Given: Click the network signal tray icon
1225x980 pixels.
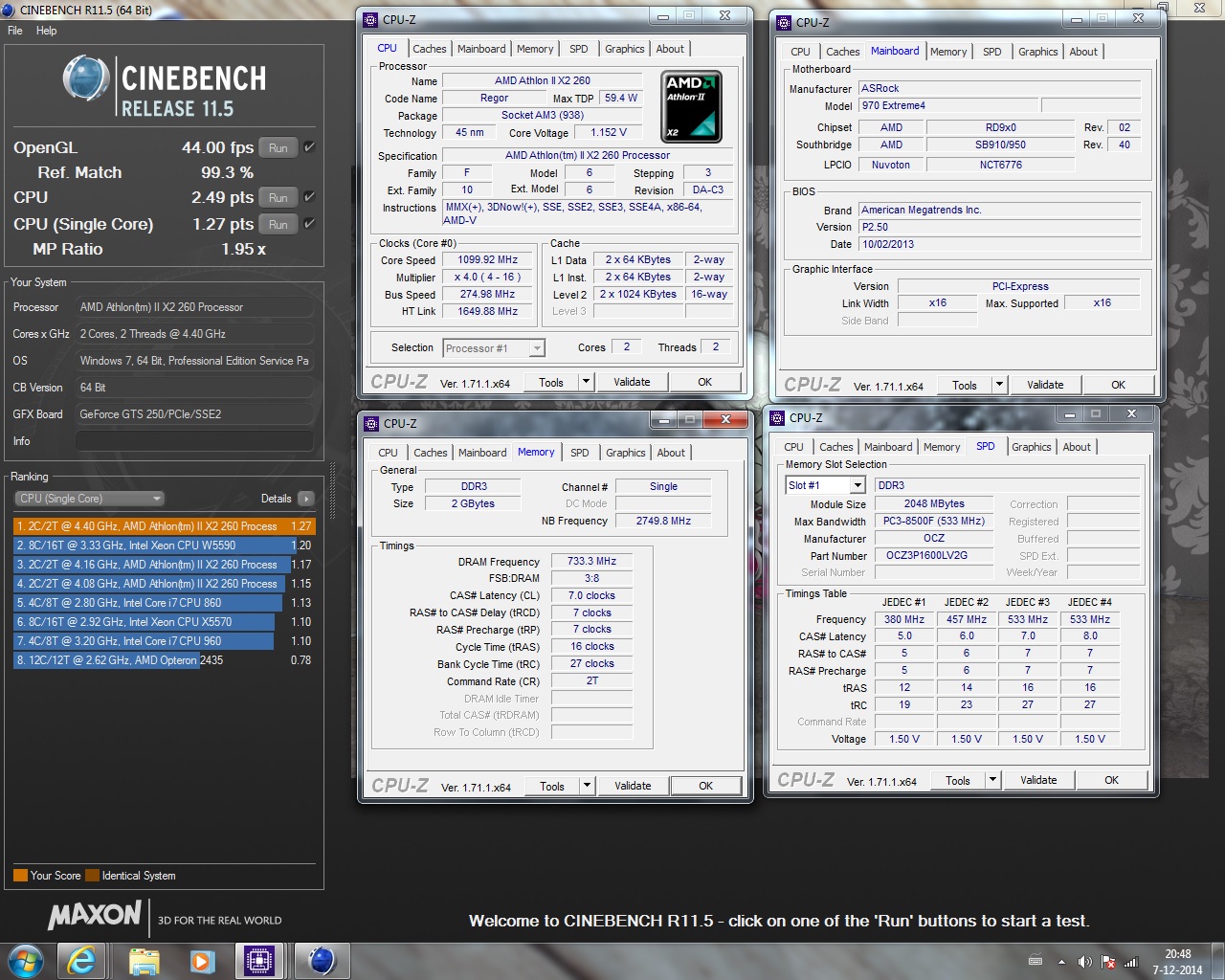Looking at the screenshot, I should coord(1130,962).
